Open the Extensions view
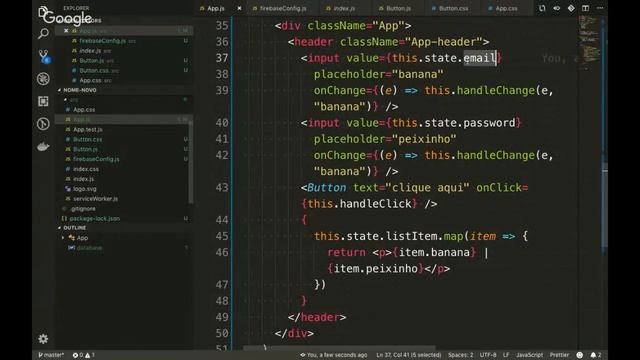Image resolution: width=640 pixels, height=360 pixels. pyautogui.click(x=43, y=101)
